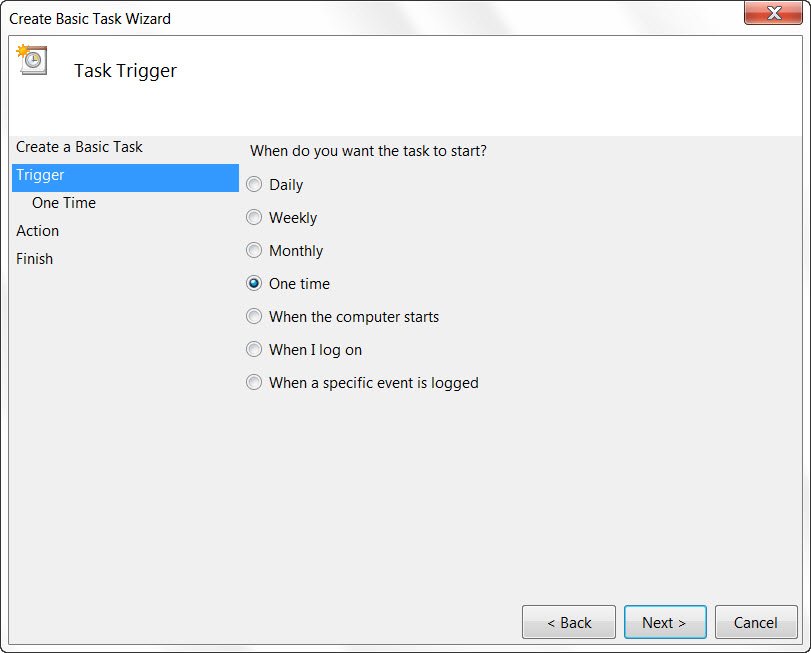Open the One Time sub-step
Screen dimensions: 811x653
coord(64,203)
